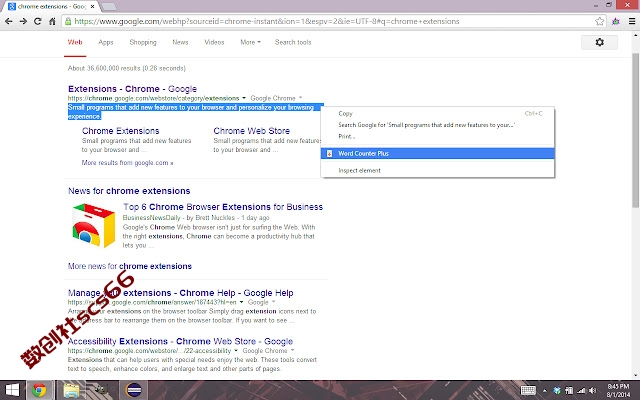Open More results from google.com
640x400 pixels.
tap(127, 163)
